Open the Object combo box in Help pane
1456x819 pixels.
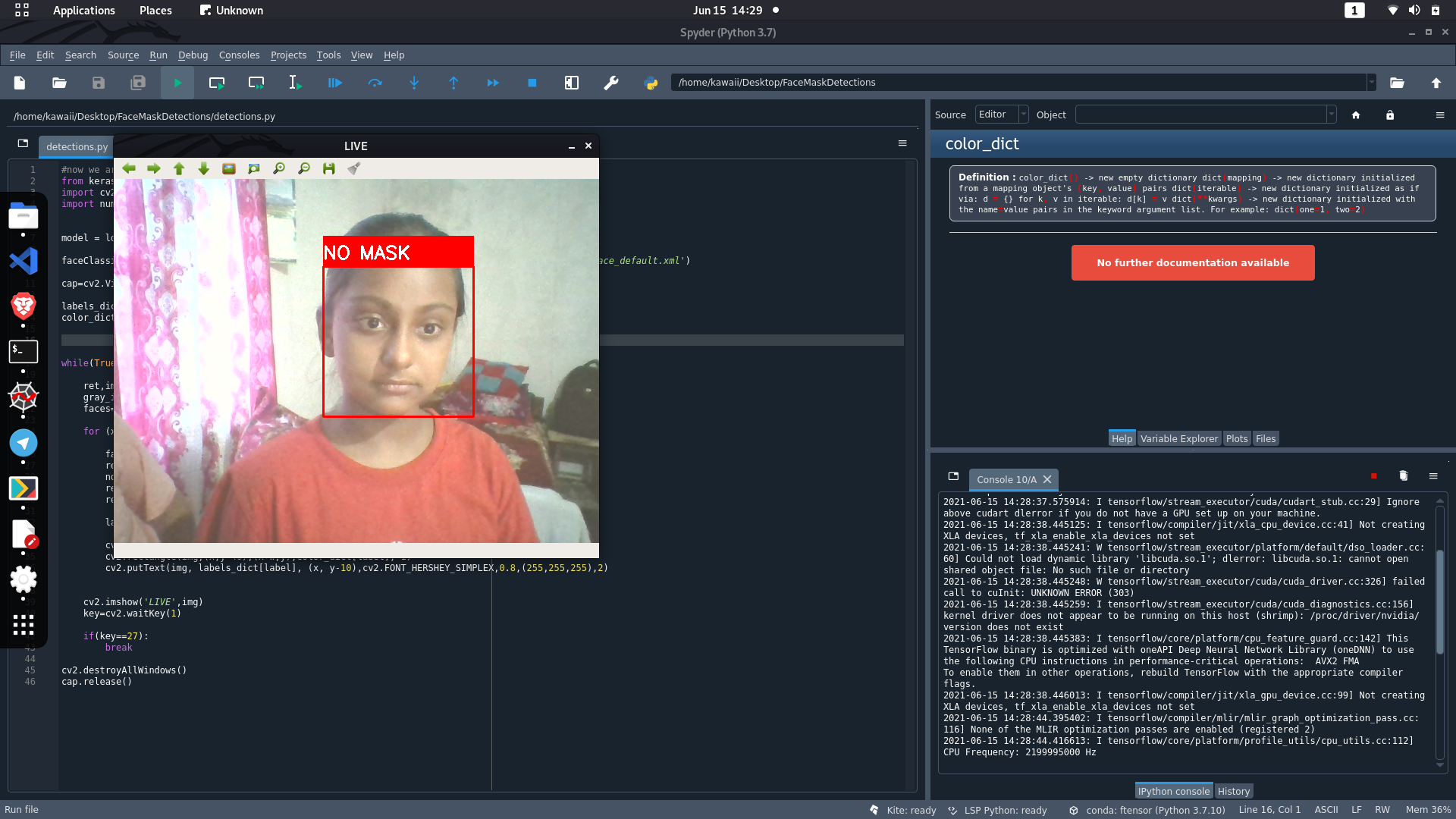coord(1204,115)
